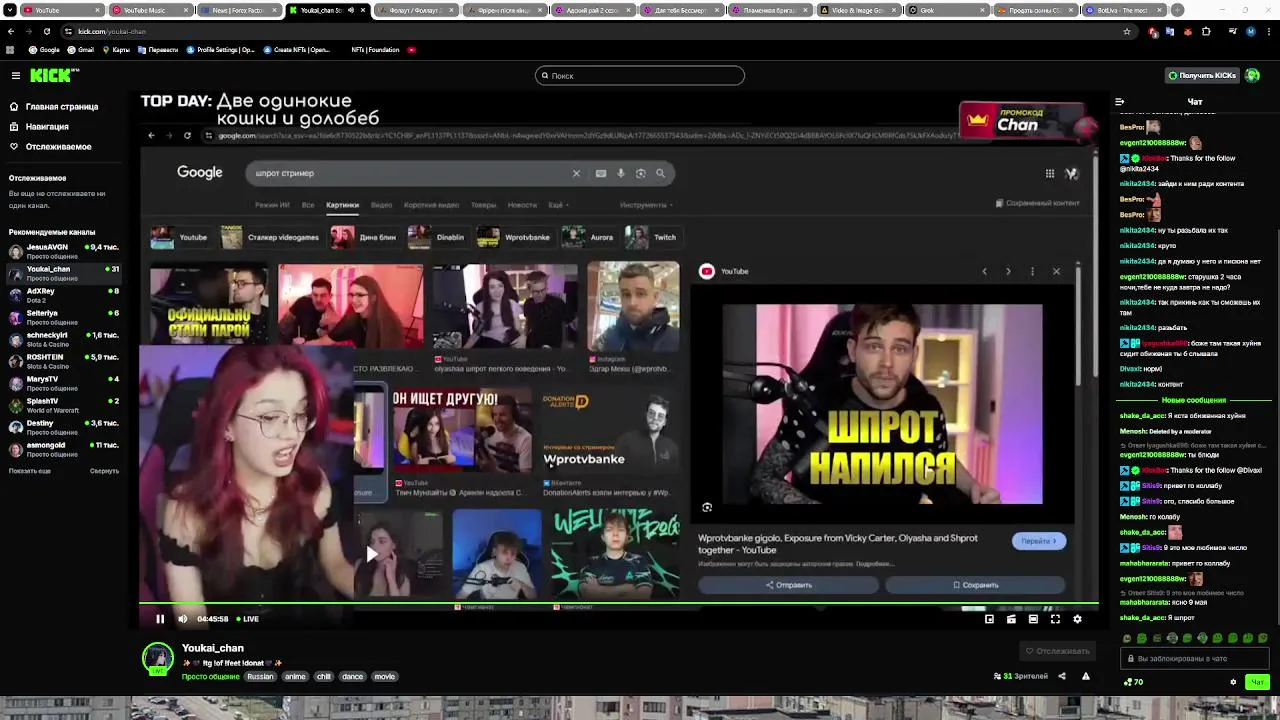Click the Russian language tag
Screen dimensions: 1280x720
(260, 677)
